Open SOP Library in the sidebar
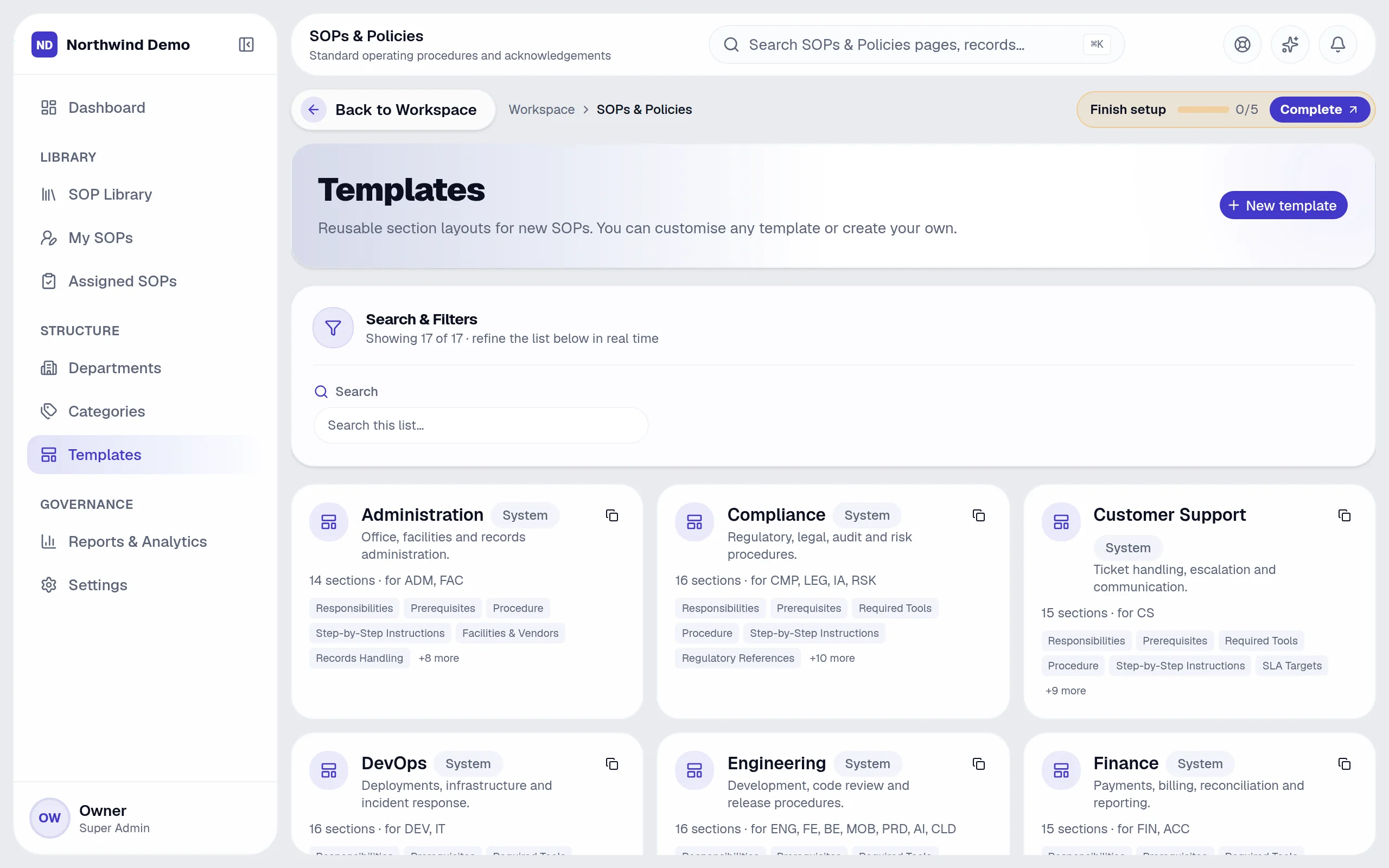The image size is (1389, 868). 145,195
